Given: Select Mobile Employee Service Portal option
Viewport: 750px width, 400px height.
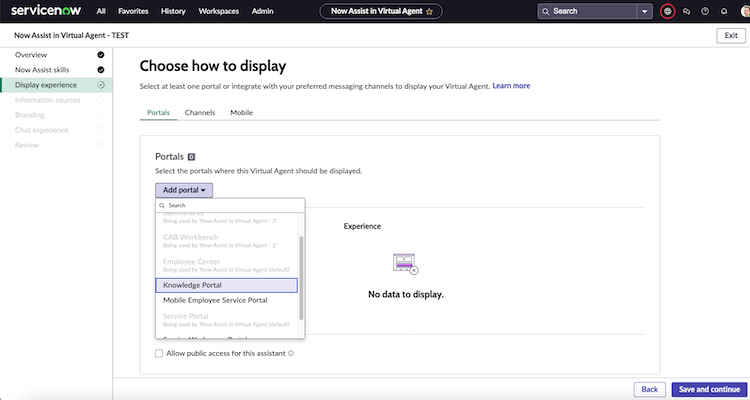Looking at the screenshot, I should click(x=226, y=300).
